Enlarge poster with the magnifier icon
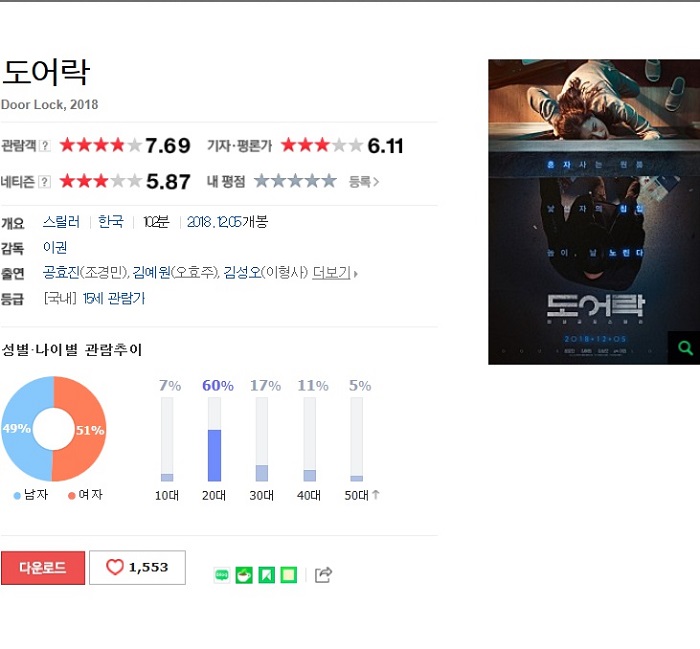700x649 pixels. pos(685,347)
